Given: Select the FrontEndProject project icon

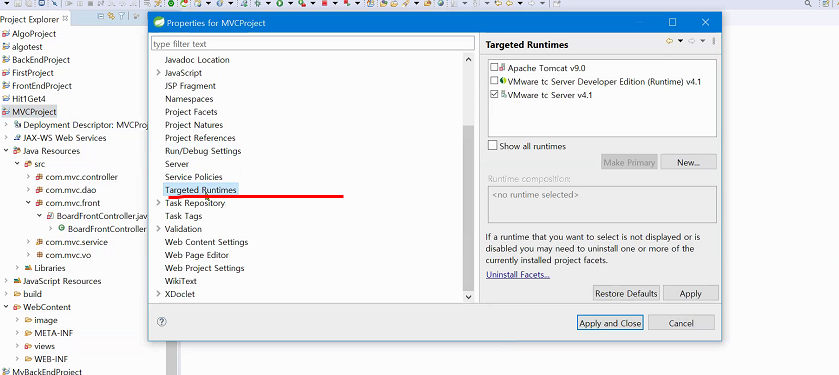Looking at the screenshot, I should click(6, 86).
